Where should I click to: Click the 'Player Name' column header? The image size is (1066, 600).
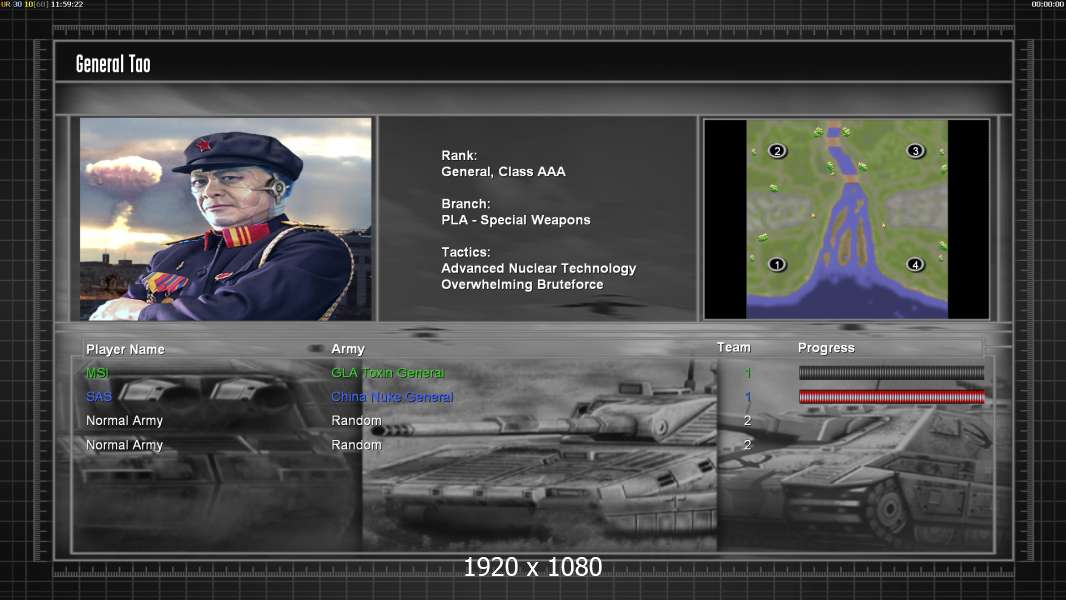(125, 349)
